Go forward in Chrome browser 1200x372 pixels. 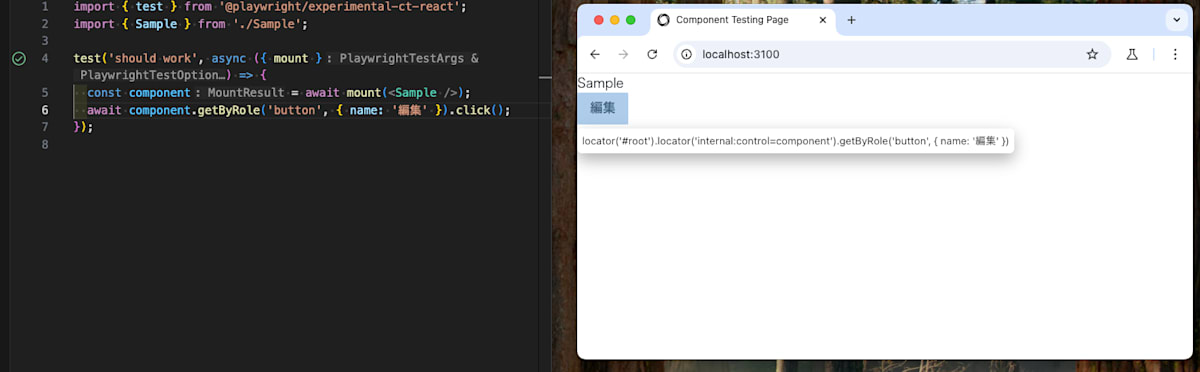pos(623,54)
